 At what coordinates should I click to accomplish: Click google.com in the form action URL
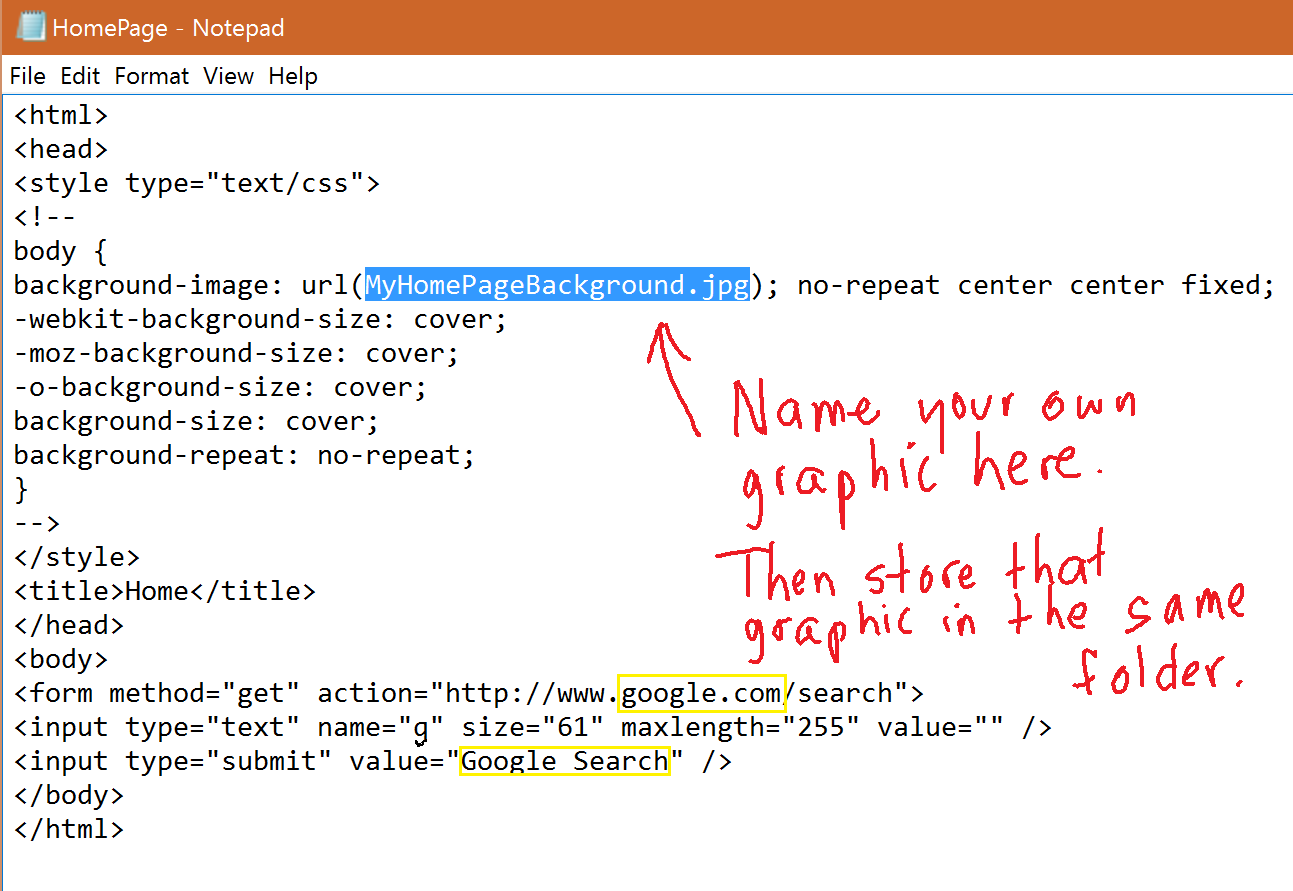702,694
